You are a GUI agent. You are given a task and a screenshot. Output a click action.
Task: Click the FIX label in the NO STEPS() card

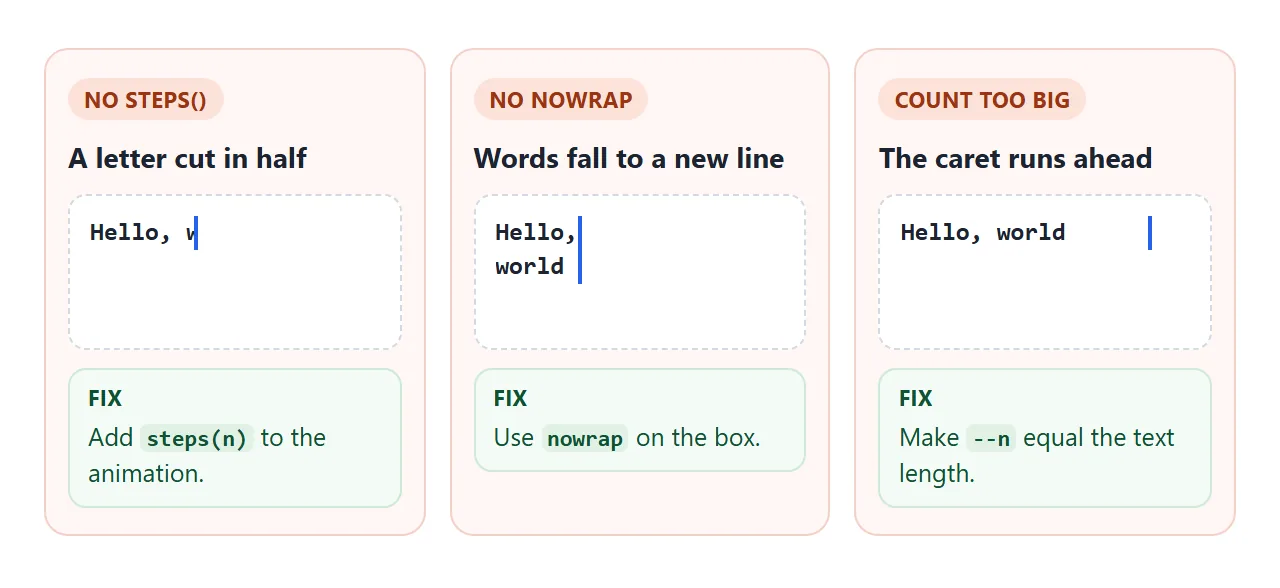(x=105, y=398)
